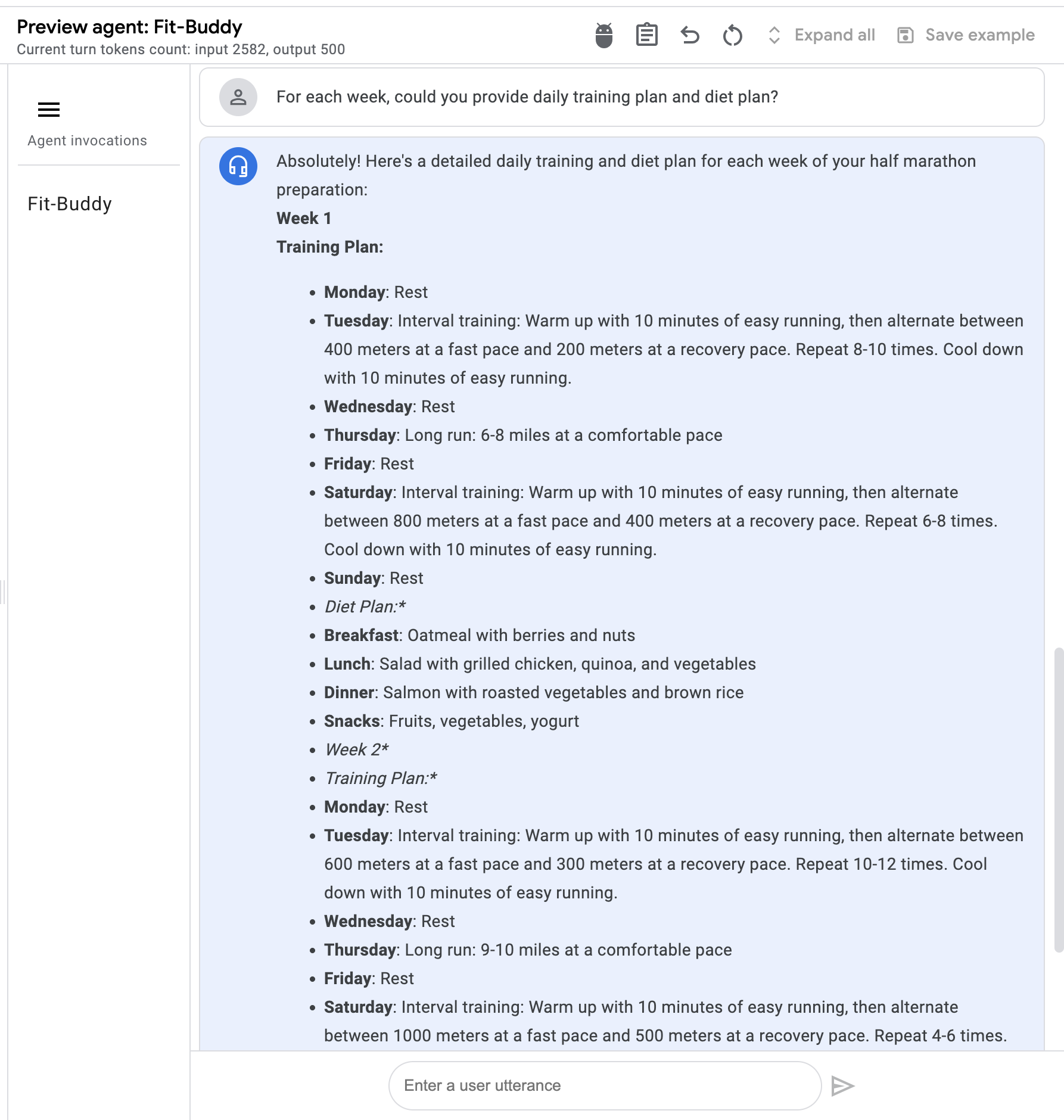Select the Agent invocations section
1064x1120 pixels.
pos(86,141)
